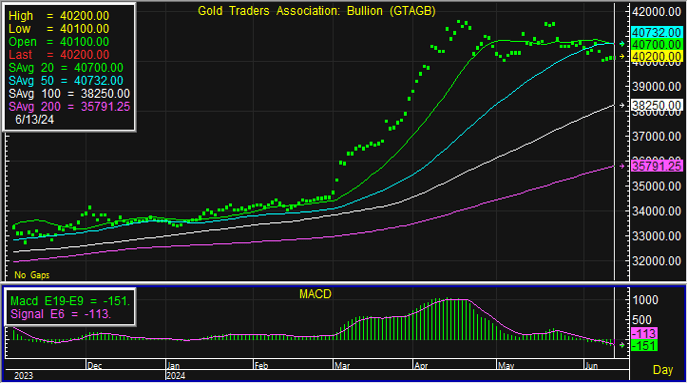The height and width of the screenshot is (384, 688).
Task: Click the 37000.00 price axis label
Action: [656, 136]
